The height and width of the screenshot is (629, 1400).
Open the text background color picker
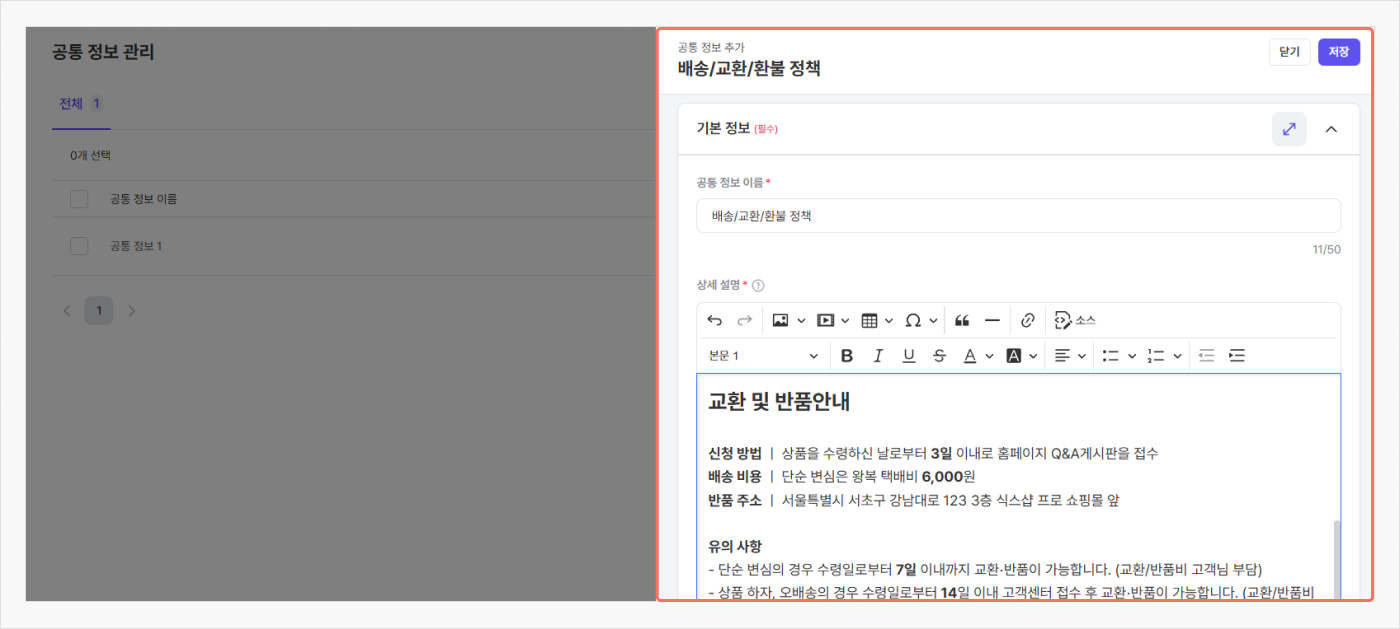[1022, 356]
